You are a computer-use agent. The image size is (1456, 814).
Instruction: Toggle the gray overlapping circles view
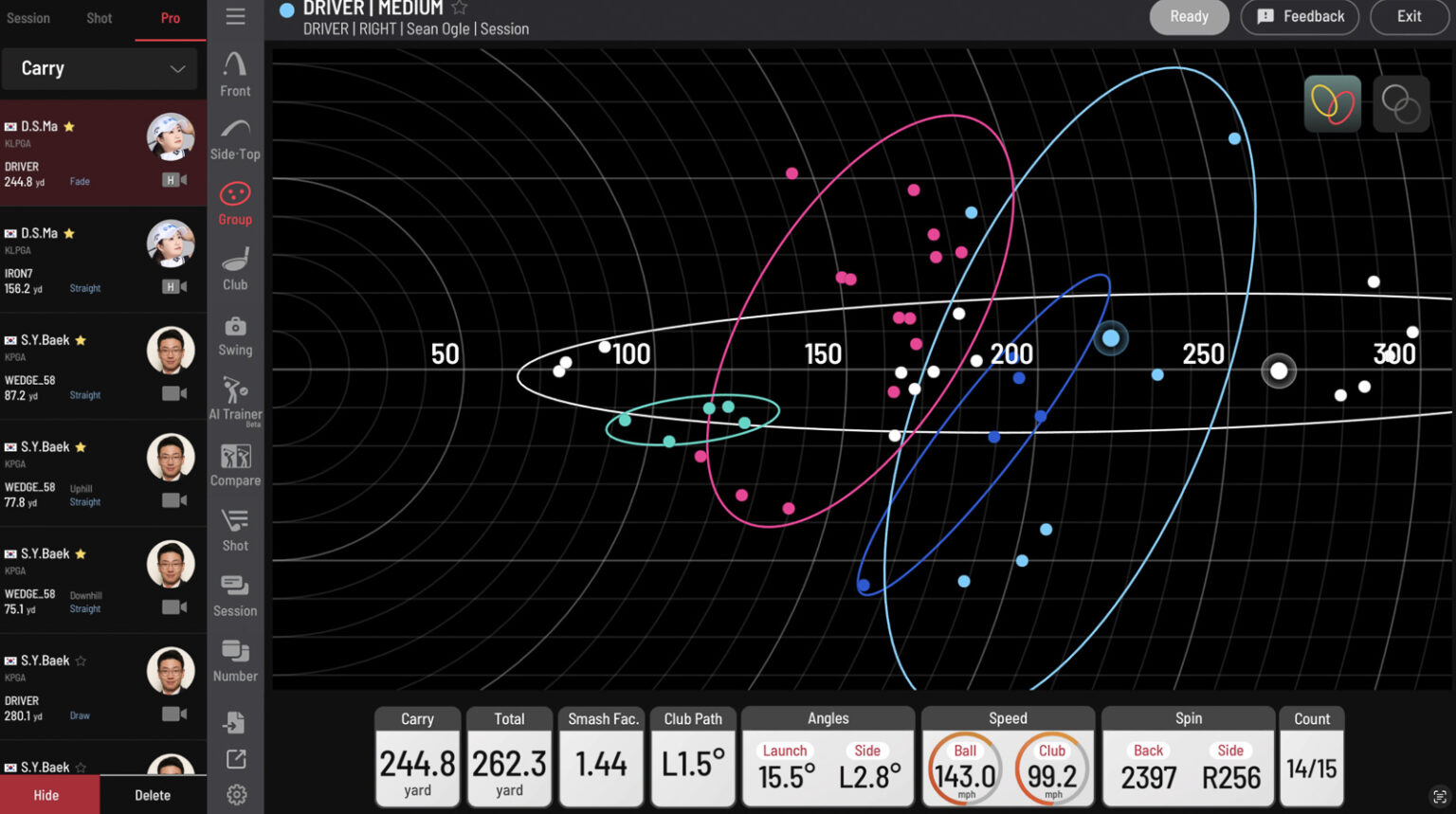tap(1400, 103)
